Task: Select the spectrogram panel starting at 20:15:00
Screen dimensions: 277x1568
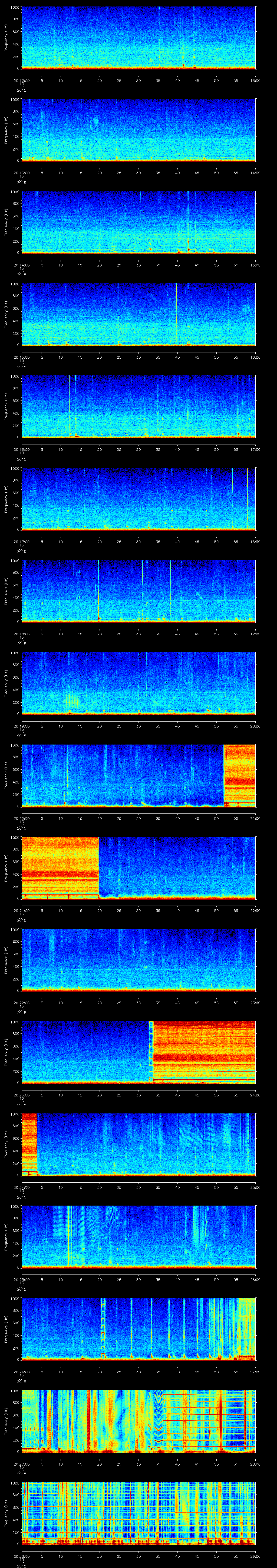Action: point(139,315)
